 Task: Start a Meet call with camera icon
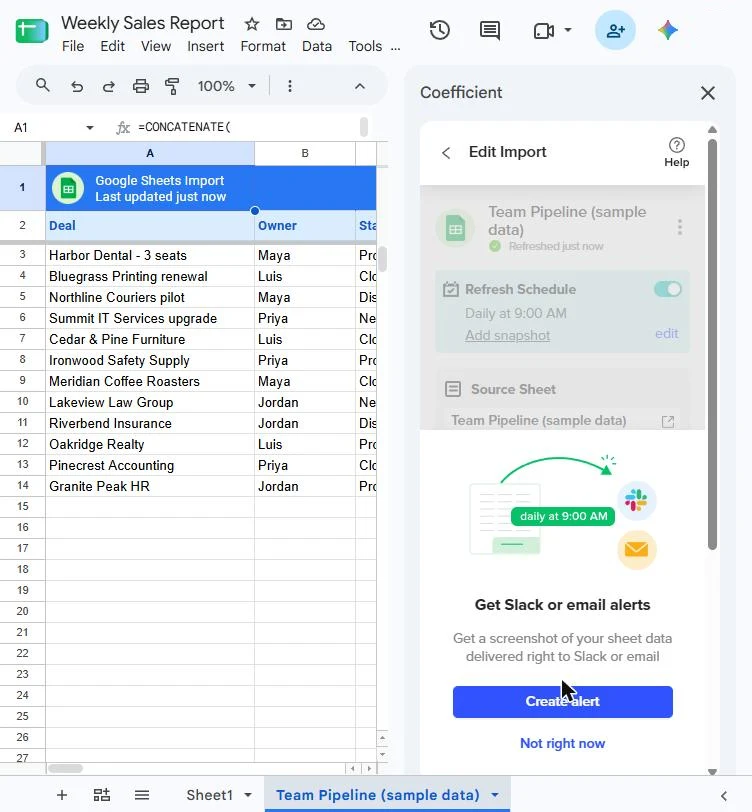coord(544,31)
